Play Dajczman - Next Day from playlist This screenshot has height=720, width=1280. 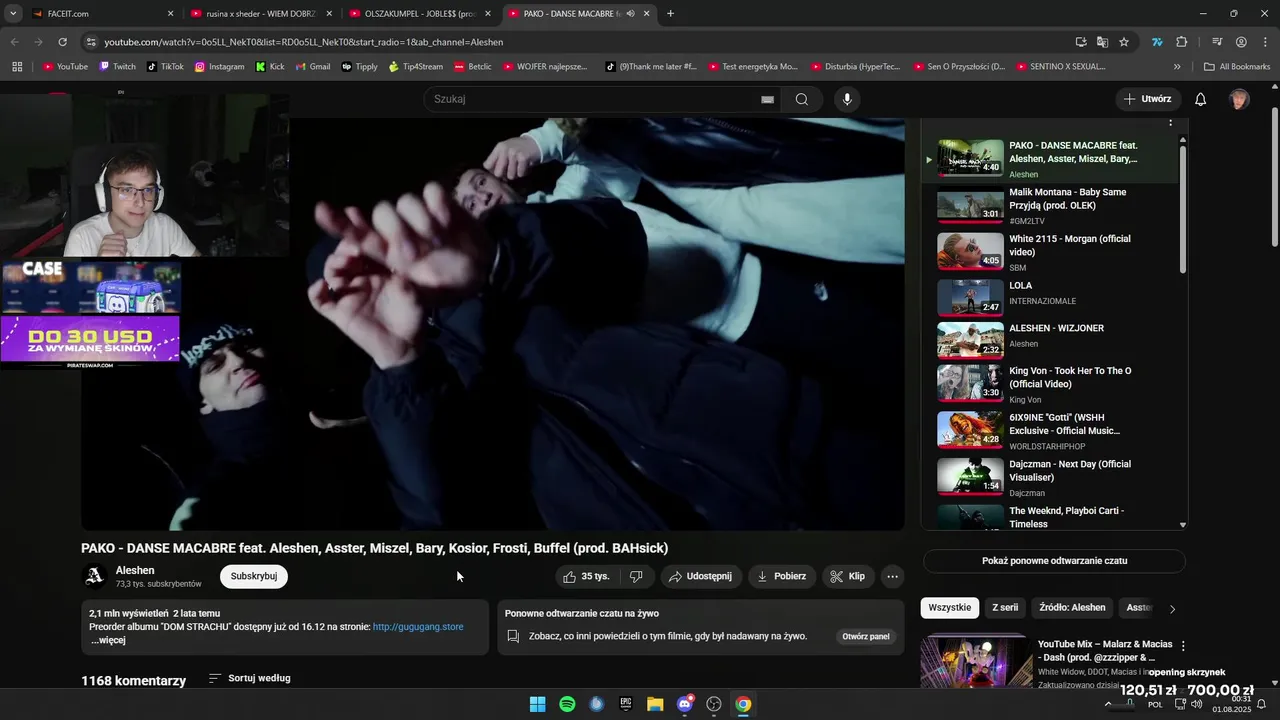[1056, 477]
